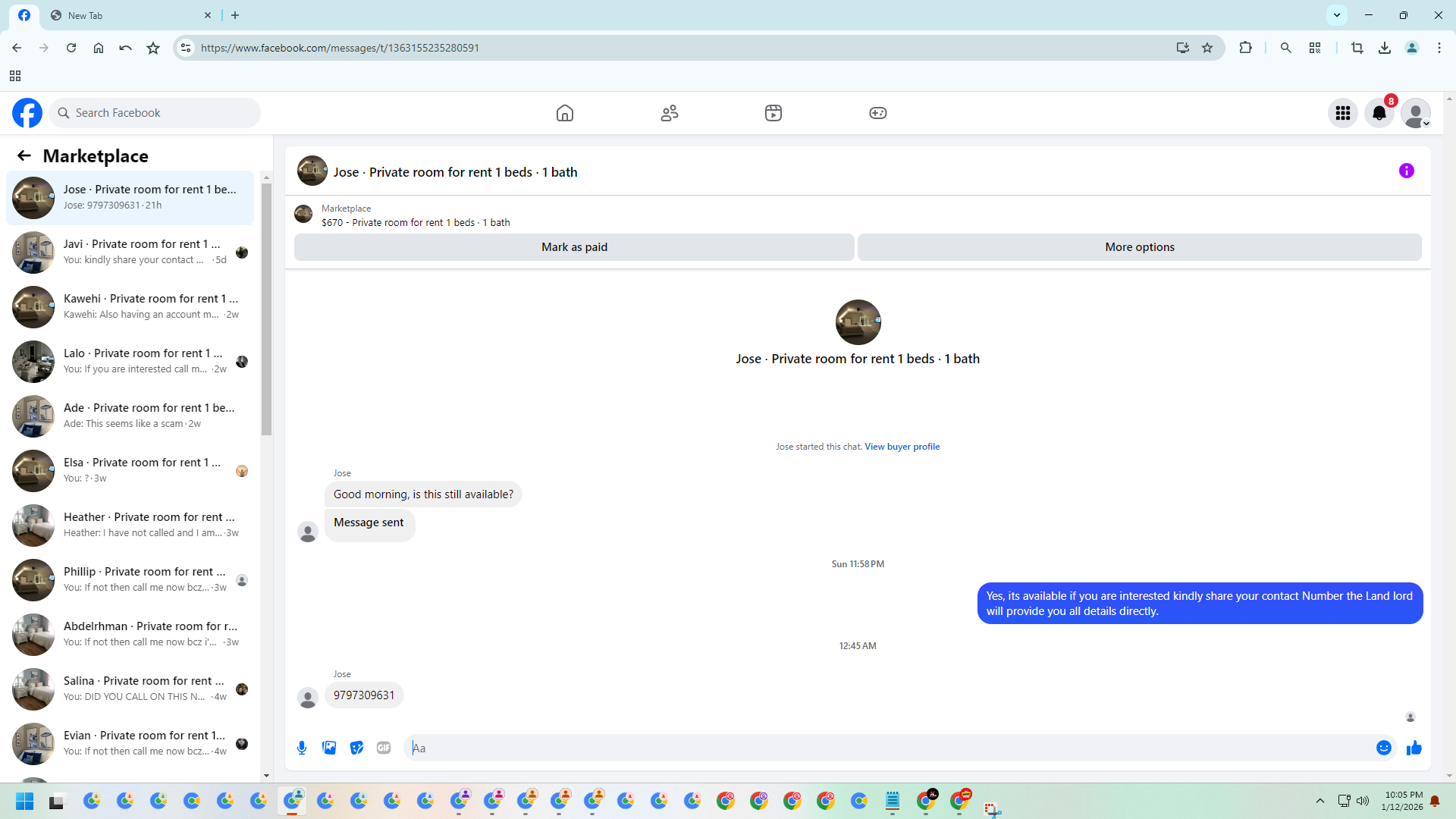Click Mark as paid button
This screenshot has height=819, width=1456.
574,247
